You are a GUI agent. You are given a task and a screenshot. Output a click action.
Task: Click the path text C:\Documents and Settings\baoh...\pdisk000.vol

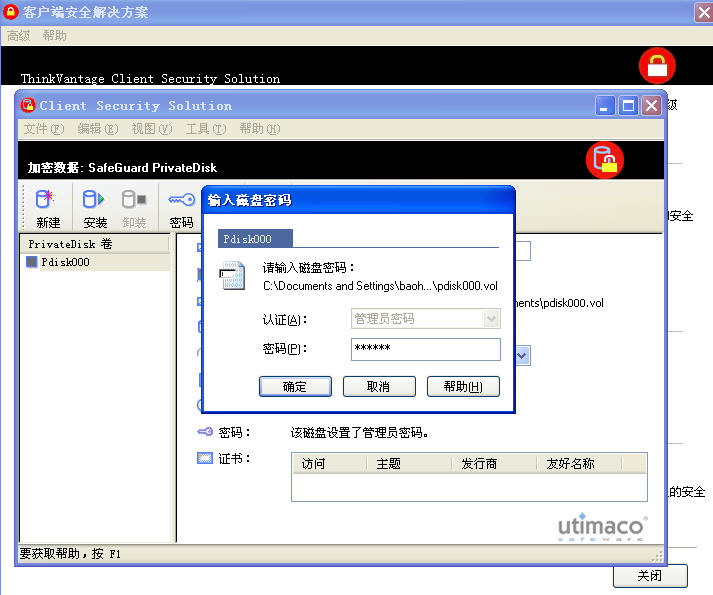pyautogui.click(x=380, y=286)
